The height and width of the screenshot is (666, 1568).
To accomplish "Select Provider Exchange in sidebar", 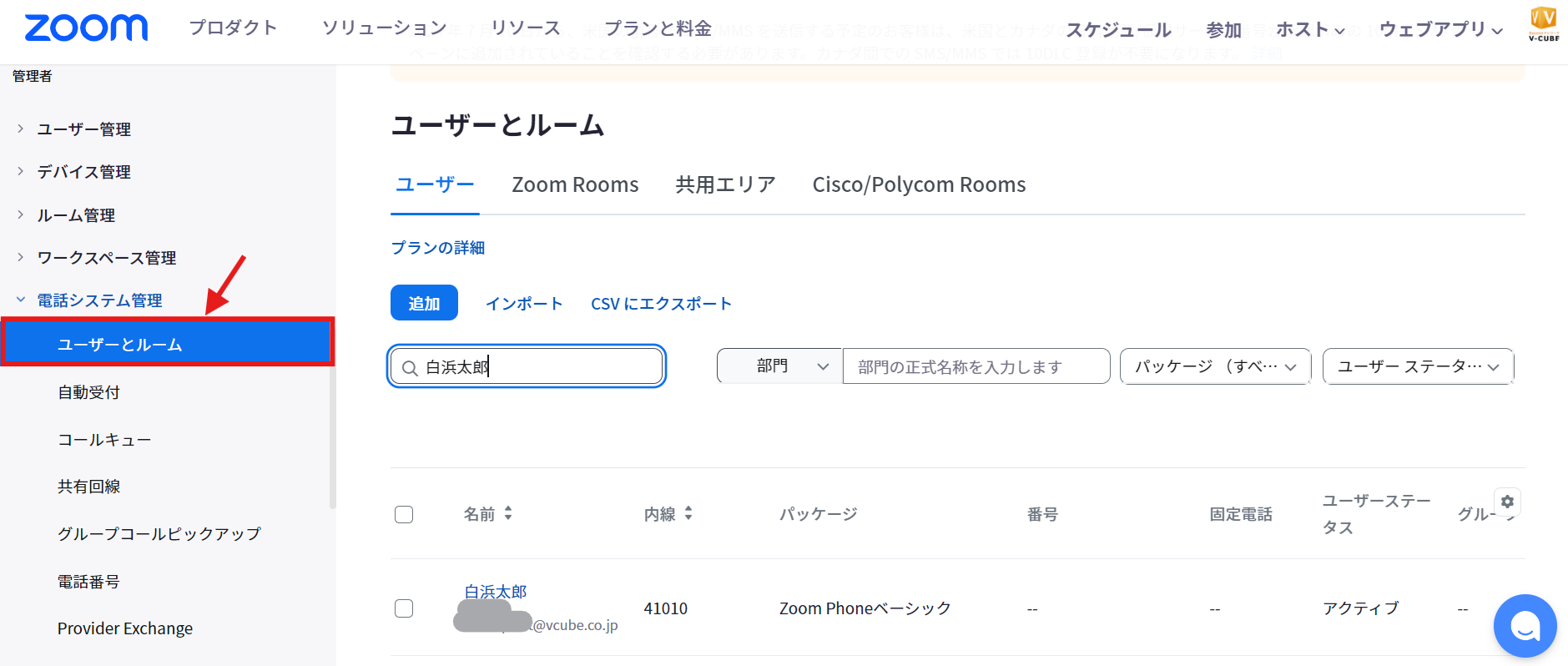I will tap(125, 628).
